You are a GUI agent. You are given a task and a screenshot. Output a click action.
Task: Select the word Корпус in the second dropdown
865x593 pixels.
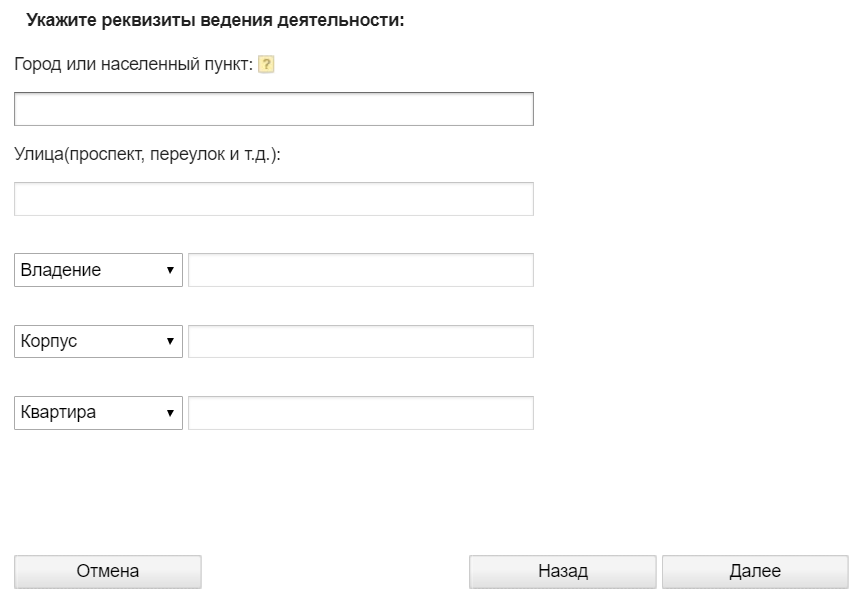pyautogui.click(x=48, y=341)
